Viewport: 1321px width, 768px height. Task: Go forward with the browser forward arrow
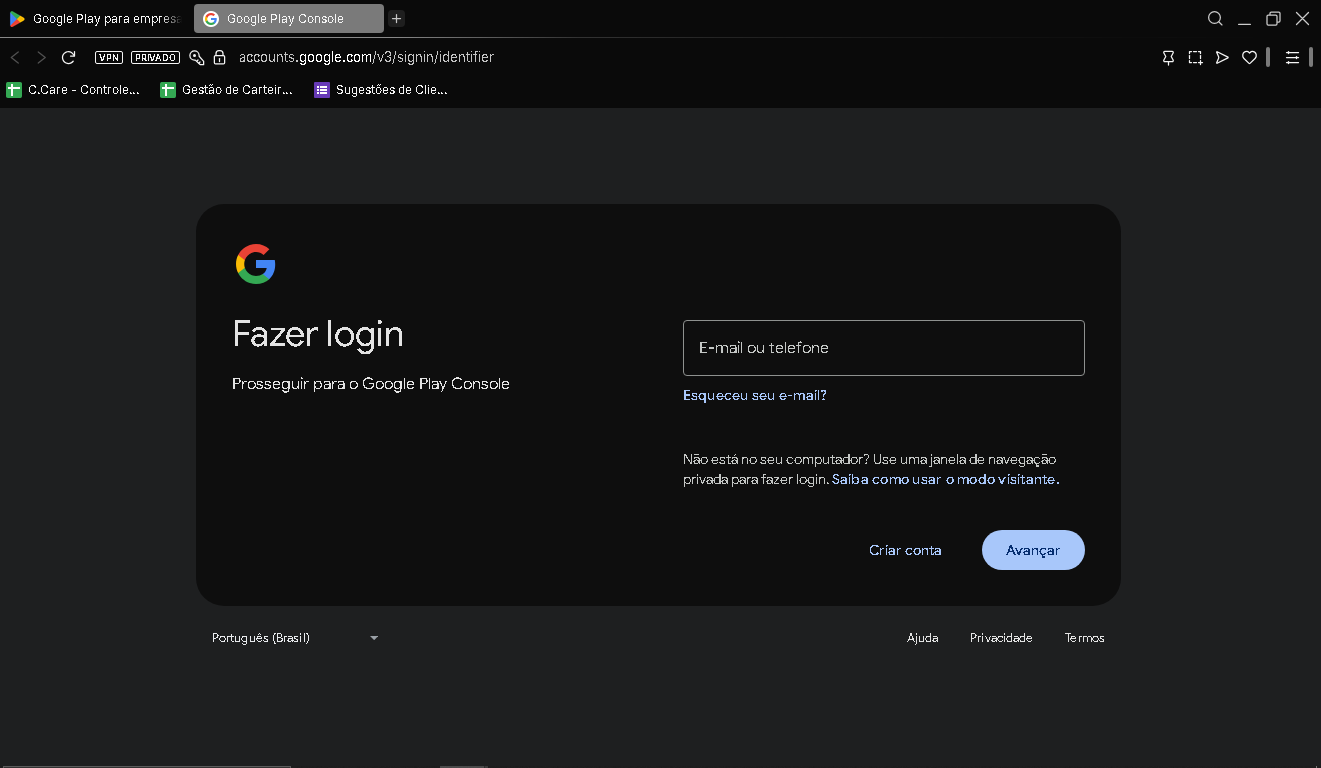(41, 58)
